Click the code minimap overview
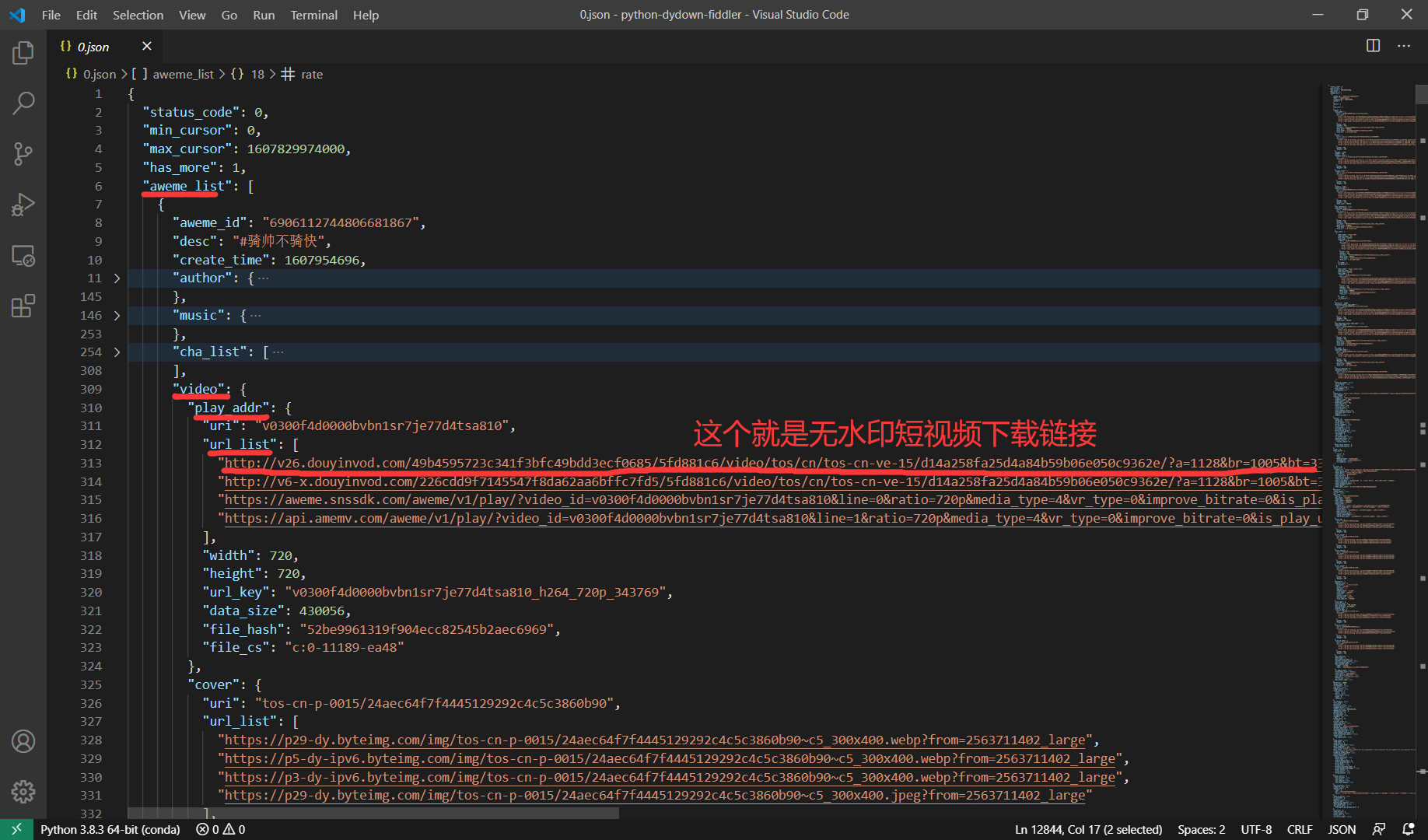Image resolution: width=1428 pixels, height=840 pixels. point(1369,451)
